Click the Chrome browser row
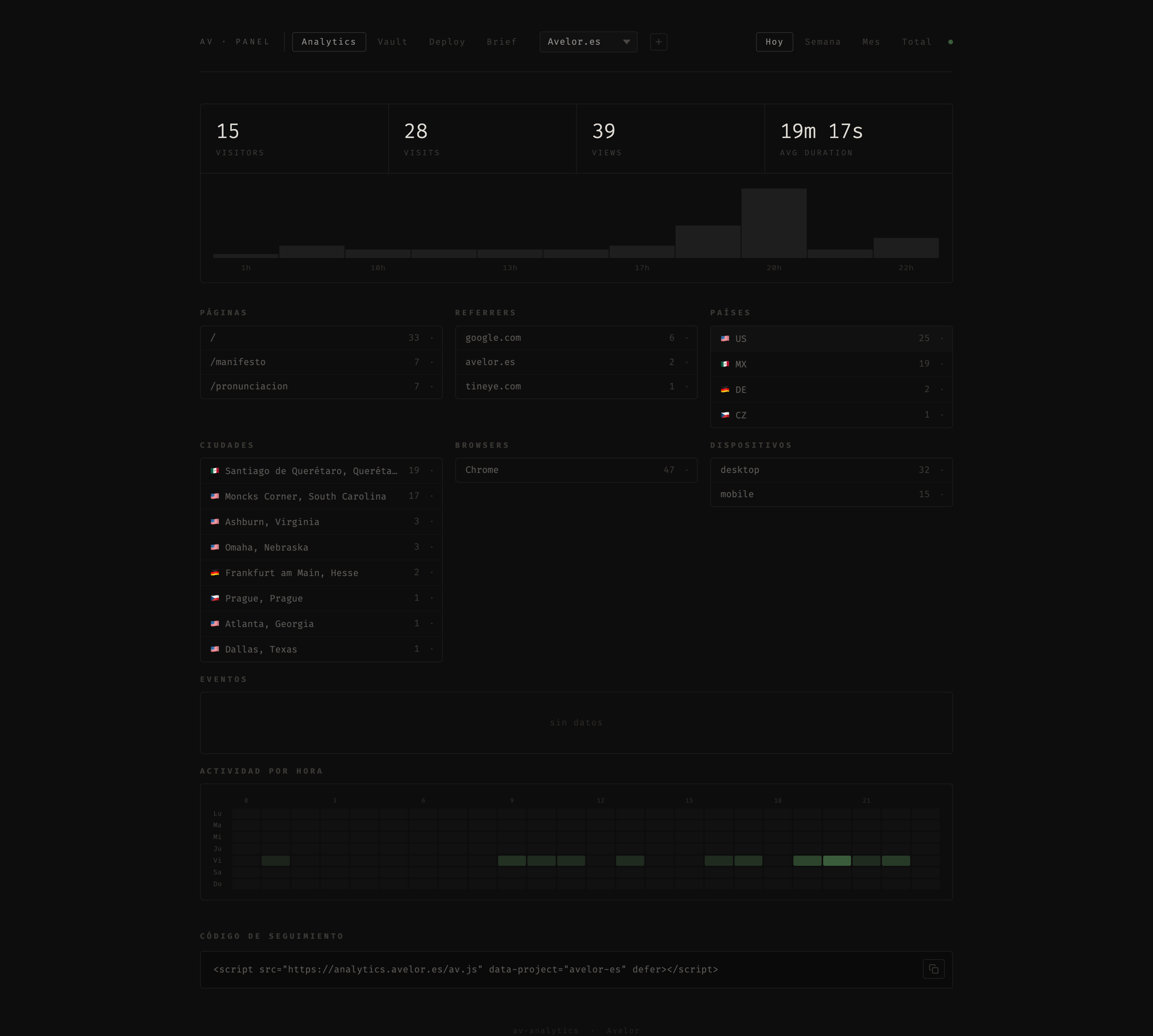Viewport: 1153px width, 1036px height. (576, 470)
